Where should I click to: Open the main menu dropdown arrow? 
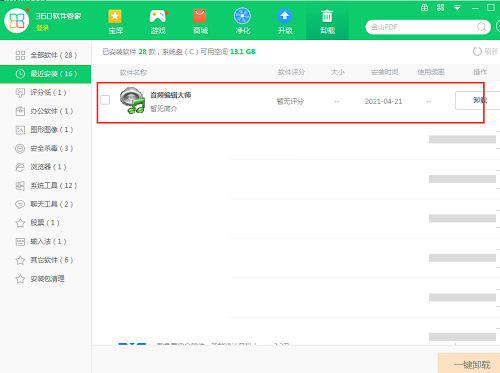coord(457,8)
